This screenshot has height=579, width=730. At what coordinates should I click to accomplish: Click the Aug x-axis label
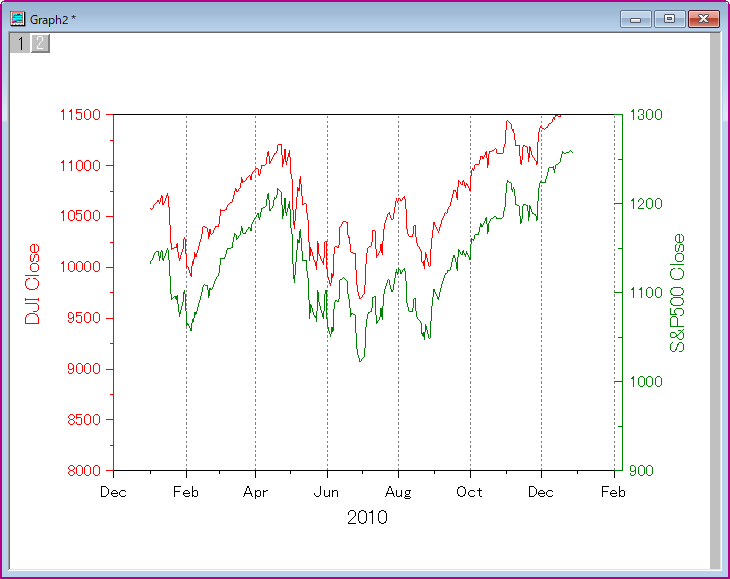399,492
